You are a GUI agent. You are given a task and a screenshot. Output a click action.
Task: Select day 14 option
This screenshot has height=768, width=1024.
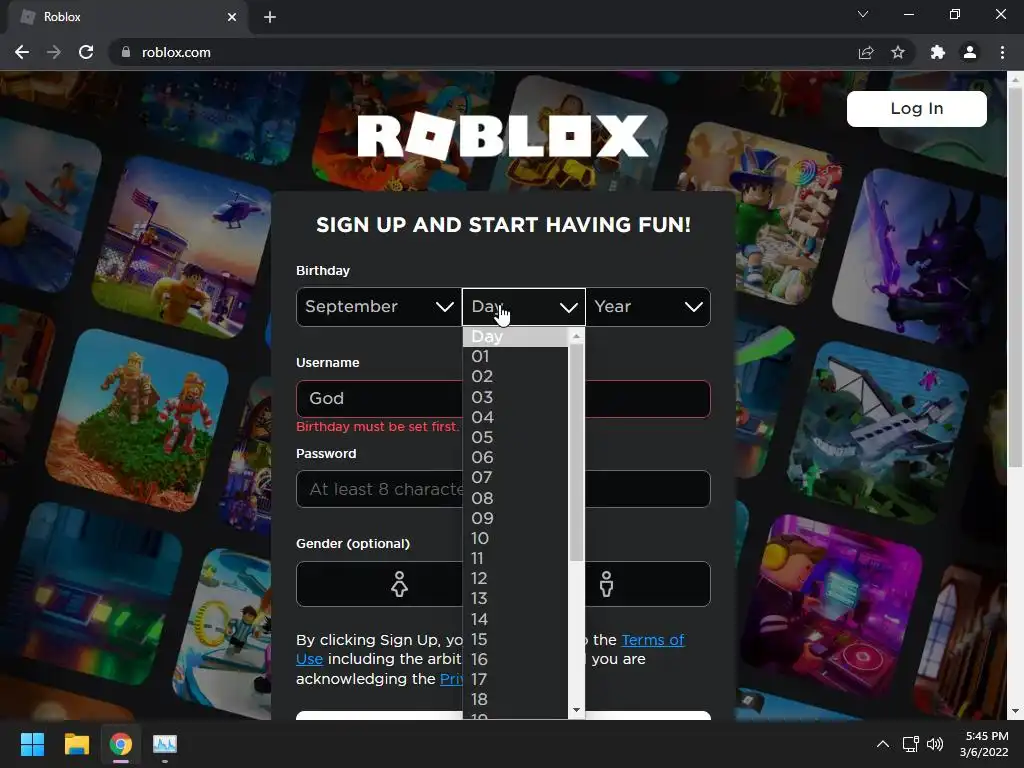pyautogui.click(x=515, y=619)
